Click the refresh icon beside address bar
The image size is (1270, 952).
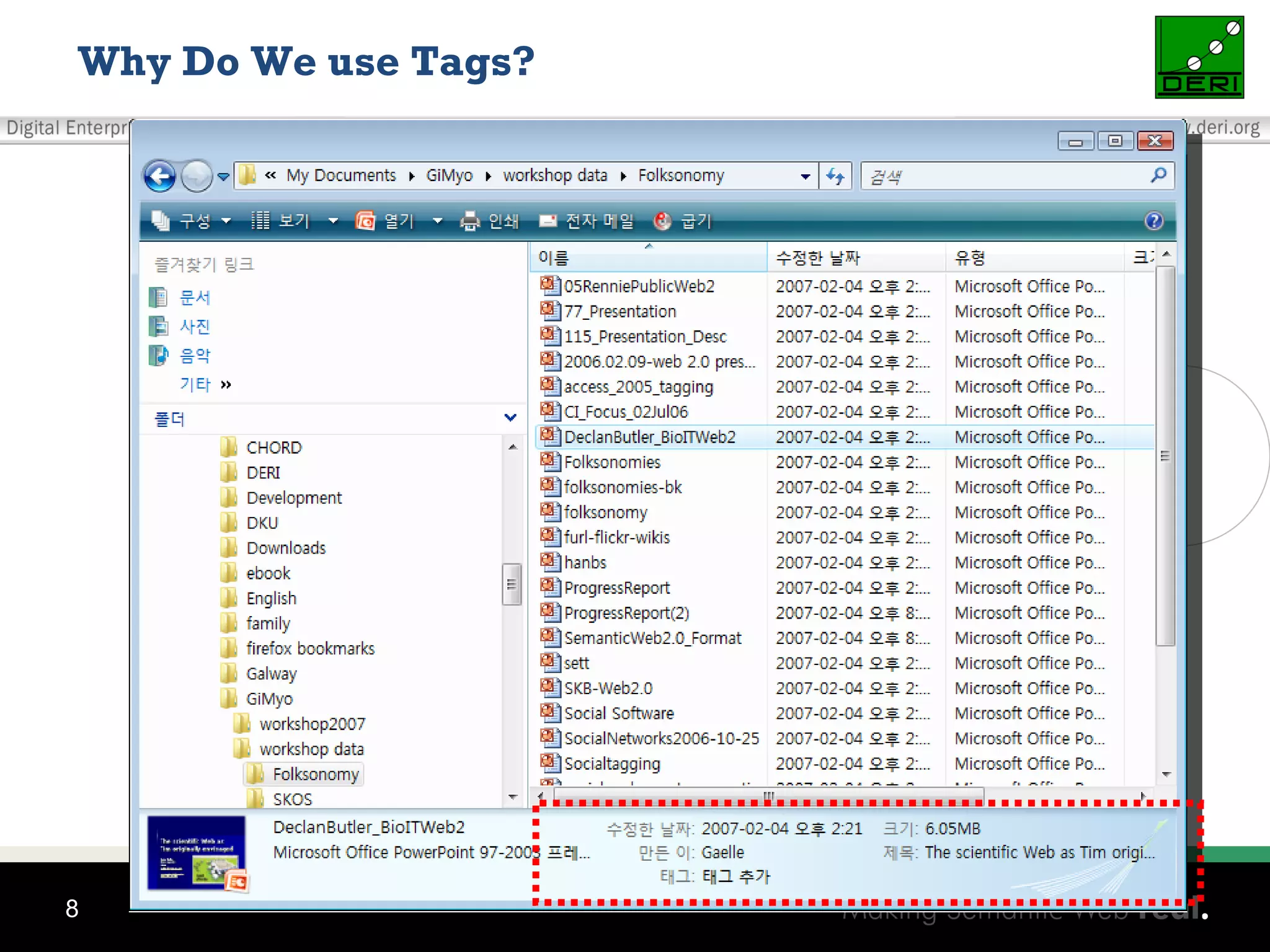click(x=835, y=177)
